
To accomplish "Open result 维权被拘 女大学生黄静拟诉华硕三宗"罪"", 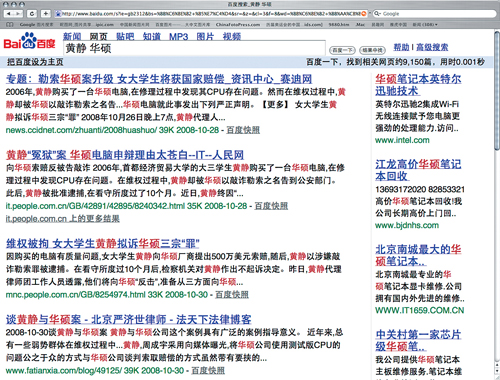I will [x=103, y=244].
